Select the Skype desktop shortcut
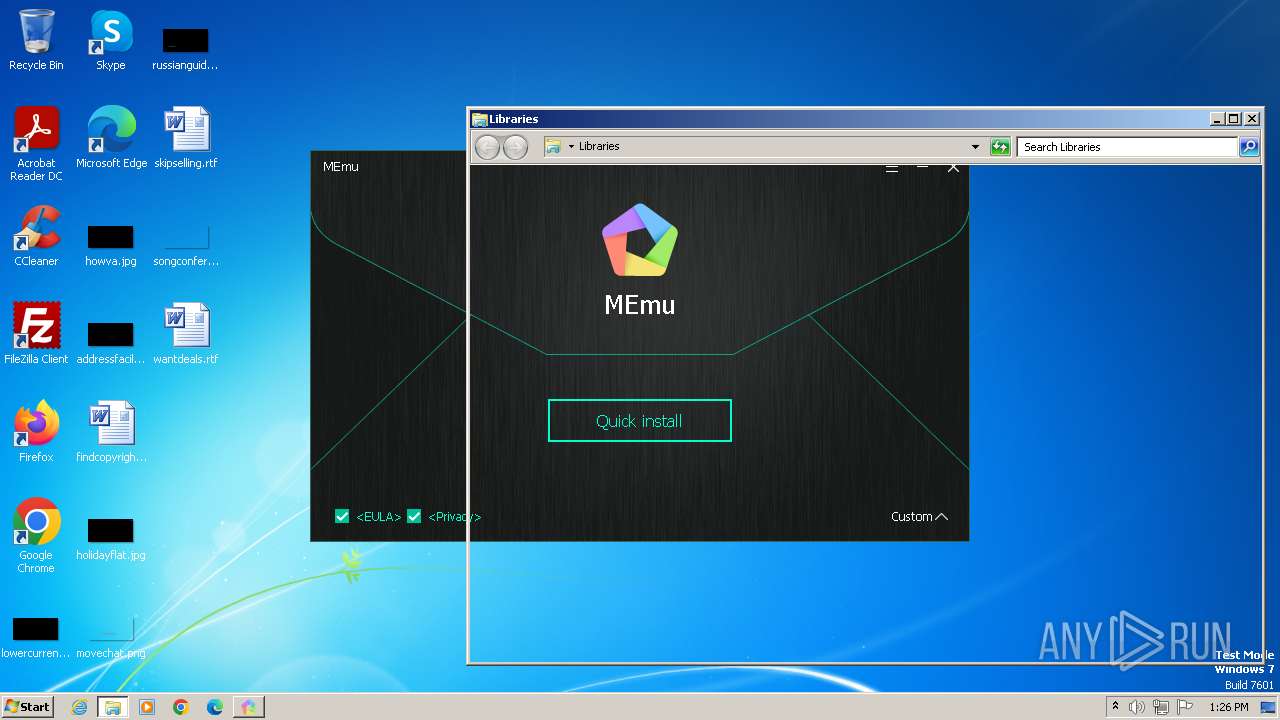The image size is (1280, 720). point(110,40)
